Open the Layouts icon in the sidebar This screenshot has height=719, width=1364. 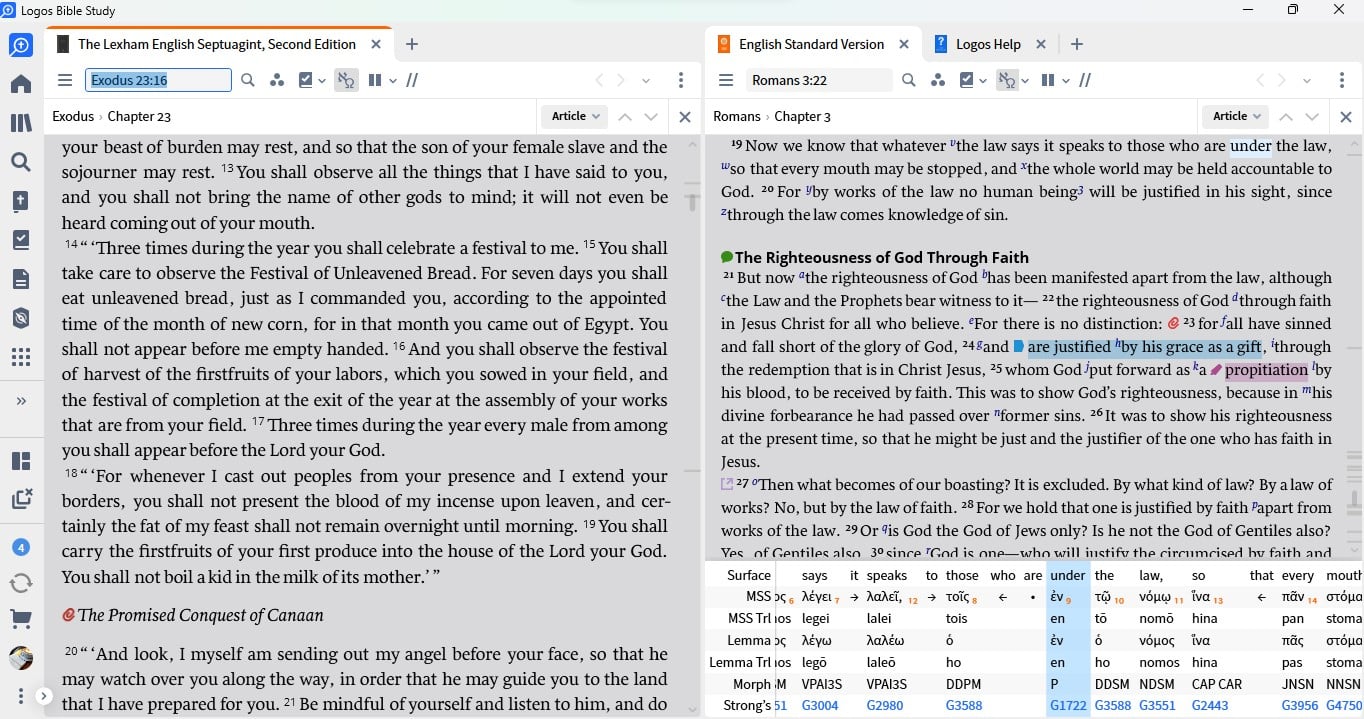point(21,461)
